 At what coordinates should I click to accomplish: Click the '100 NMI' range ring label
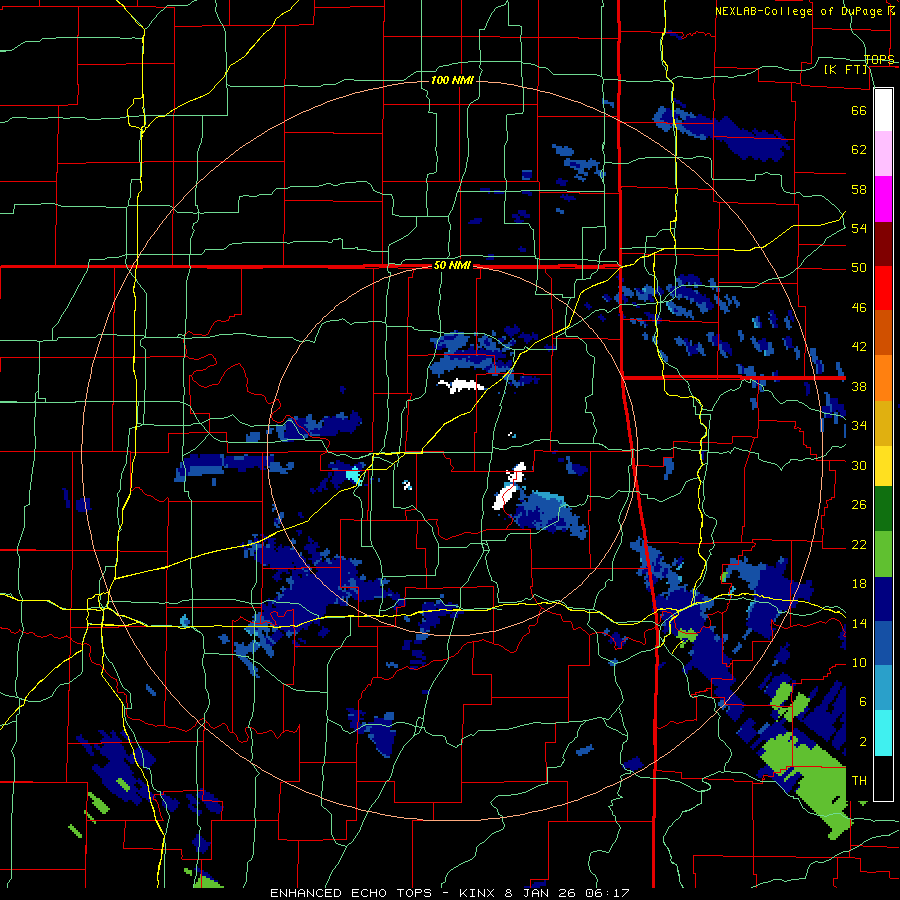coord(452,80)
